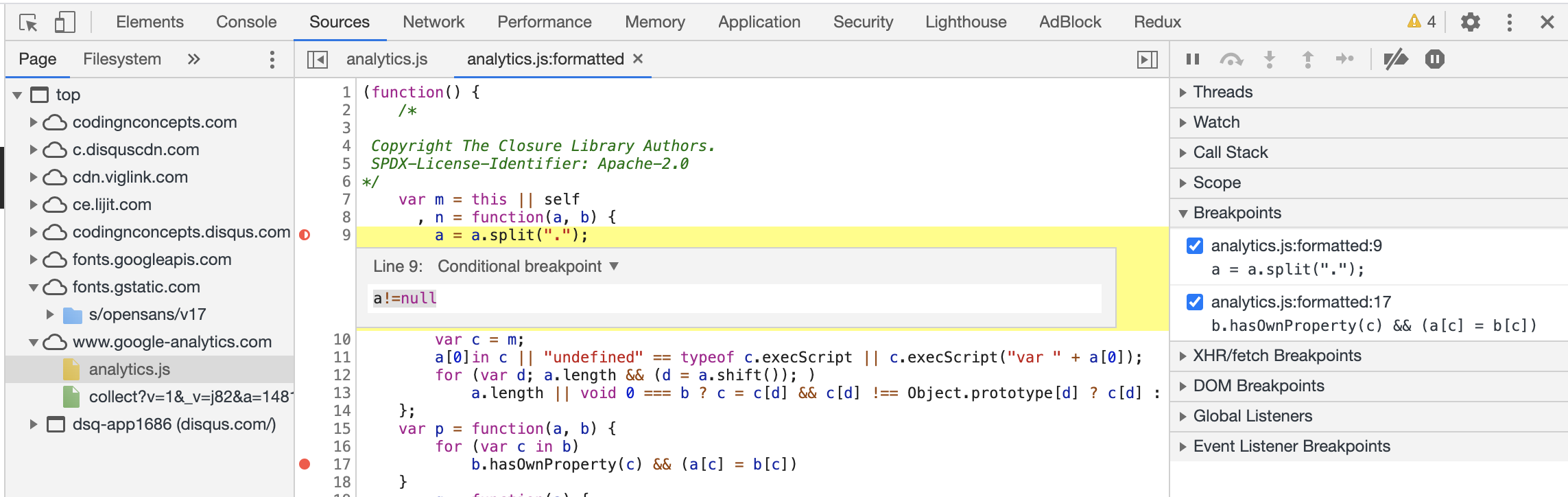
Task: Click the top frame icon
Action: tap(40, 95)
